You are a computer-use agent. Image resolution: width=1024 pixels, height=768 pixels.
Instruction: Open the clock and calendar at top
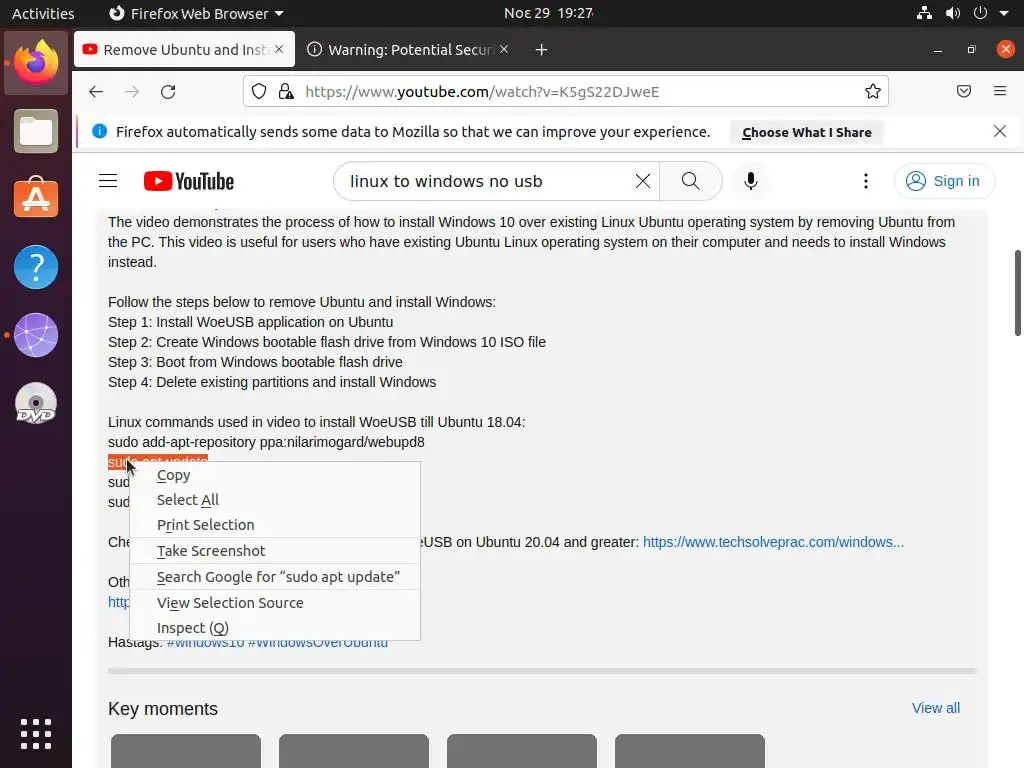[x=549, y=13]
